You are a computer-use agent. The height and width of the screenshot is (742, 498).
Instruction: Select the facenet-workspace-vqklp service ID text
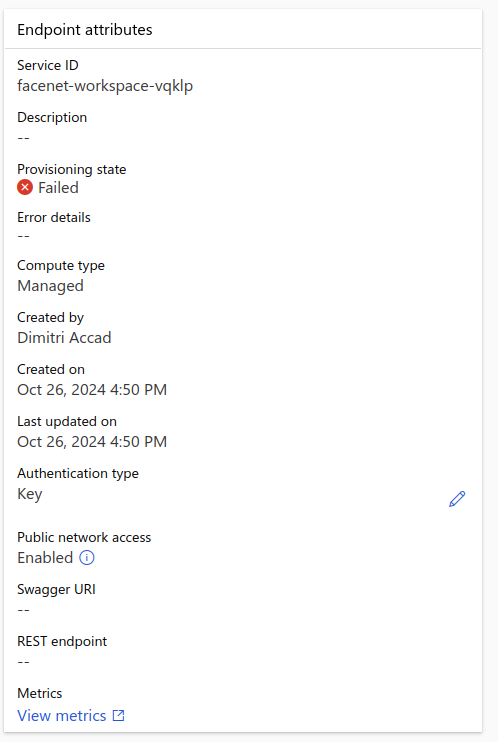(105, 86)
